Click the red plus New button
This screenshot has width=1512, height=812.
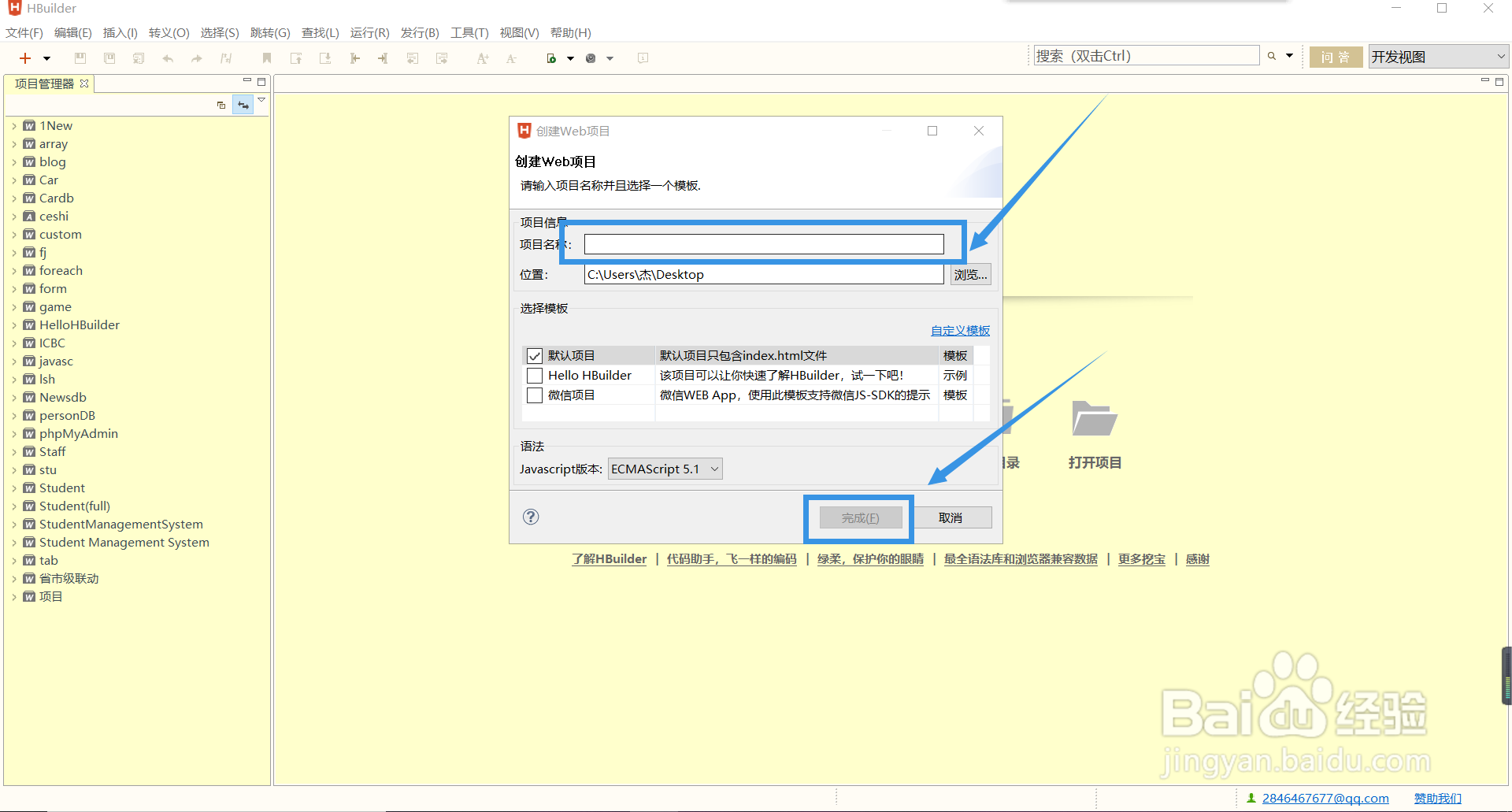pos(25,58)
